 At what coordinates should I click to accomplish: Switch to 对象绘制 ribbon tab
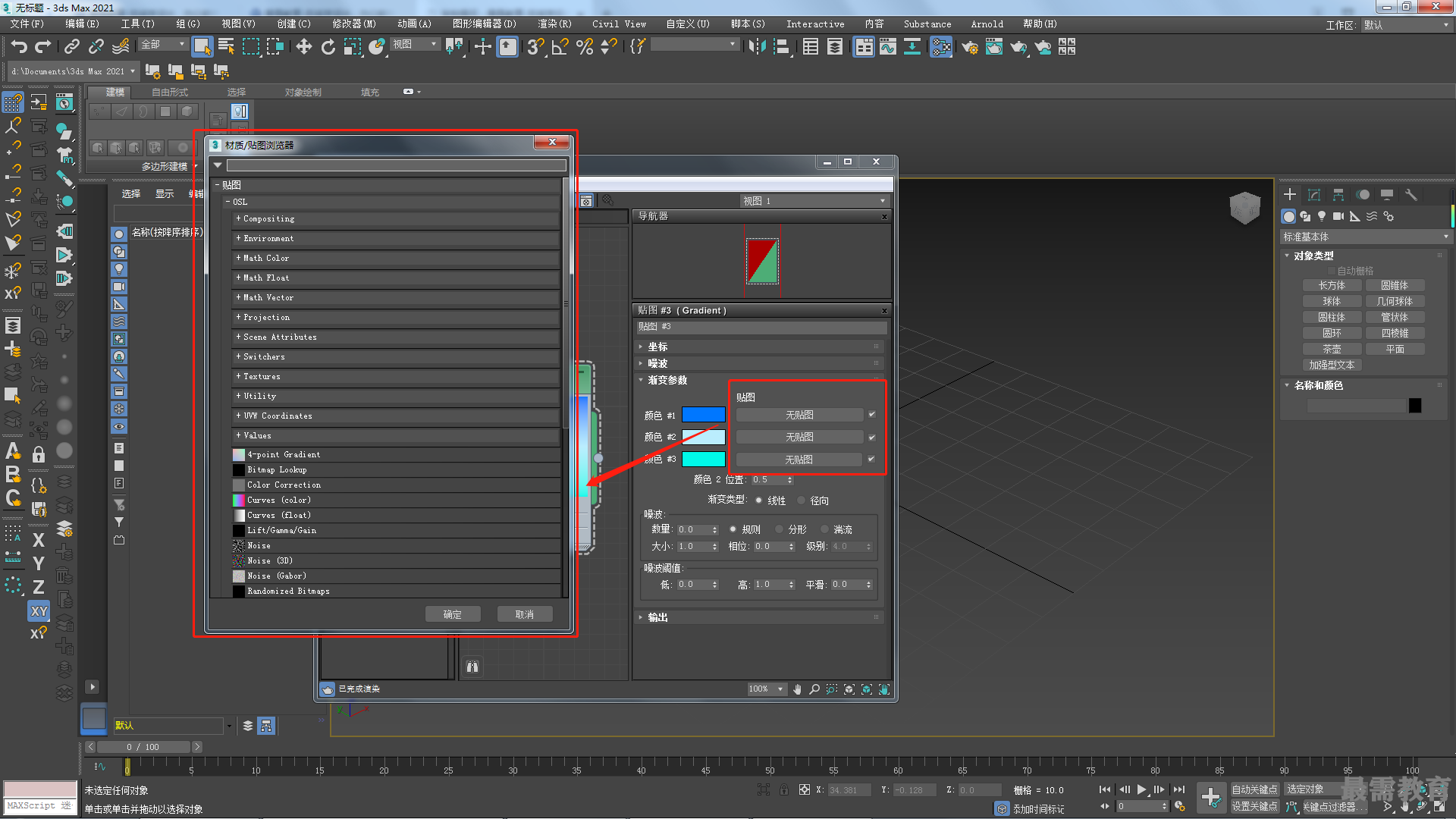(x=303, y=92)
